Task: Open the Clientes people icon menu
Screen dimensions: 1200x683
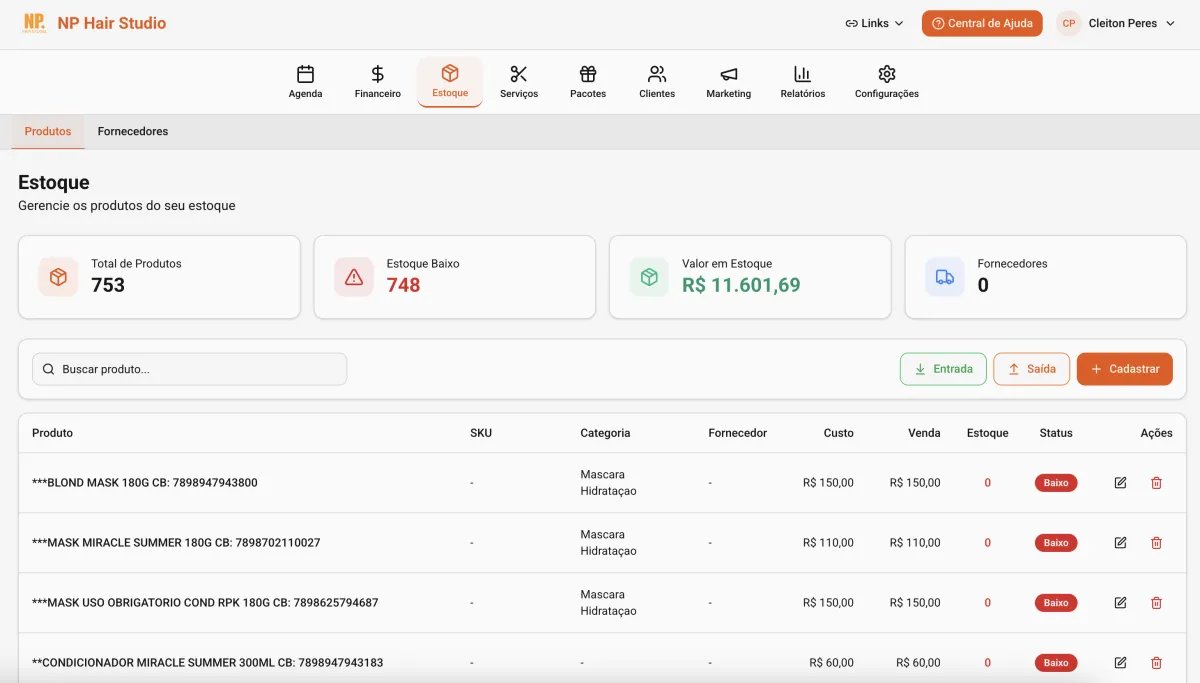Action: point(657,75)
